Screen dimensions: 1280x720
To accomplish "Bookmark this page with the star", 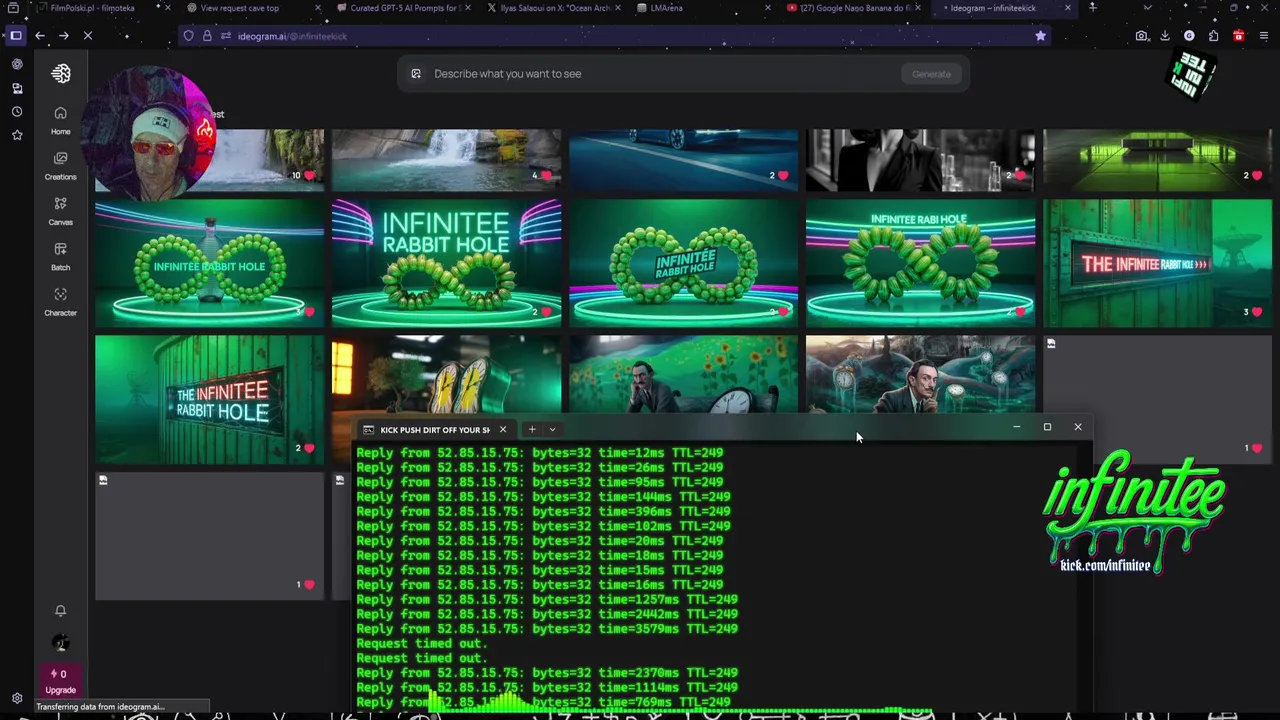I will tap(1040, 36).
